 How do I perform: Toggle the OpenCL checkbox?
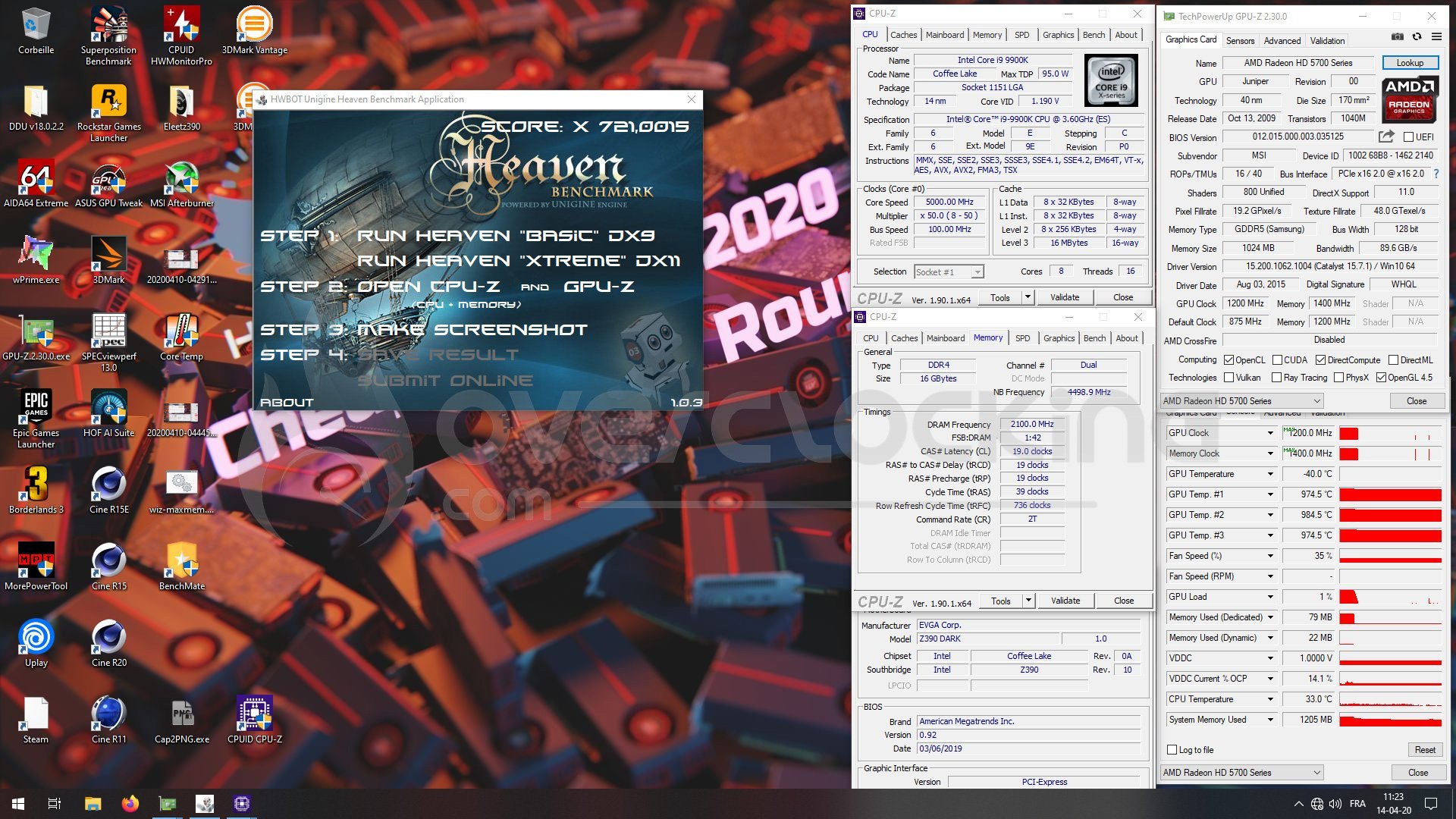point(1228,360)
